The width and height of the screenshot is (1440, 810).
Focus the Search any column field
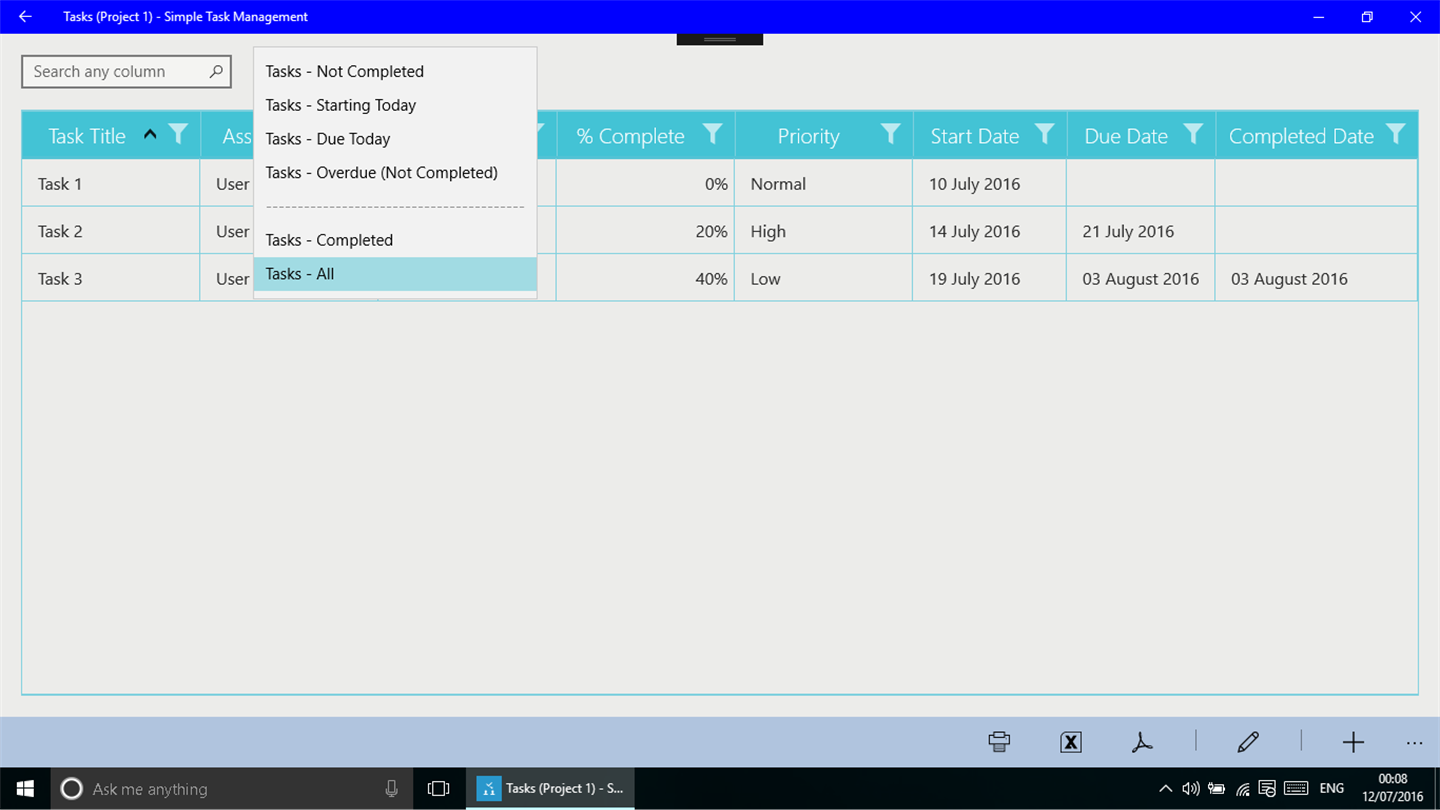[126, 72]
